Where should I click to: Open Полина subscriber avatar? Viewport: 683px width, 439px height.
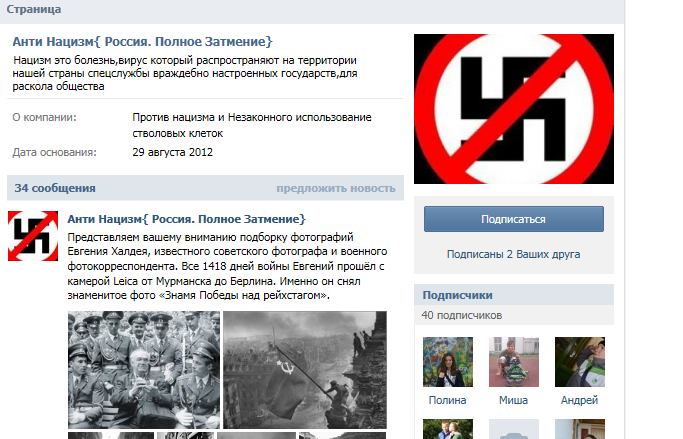pos(448,362)
